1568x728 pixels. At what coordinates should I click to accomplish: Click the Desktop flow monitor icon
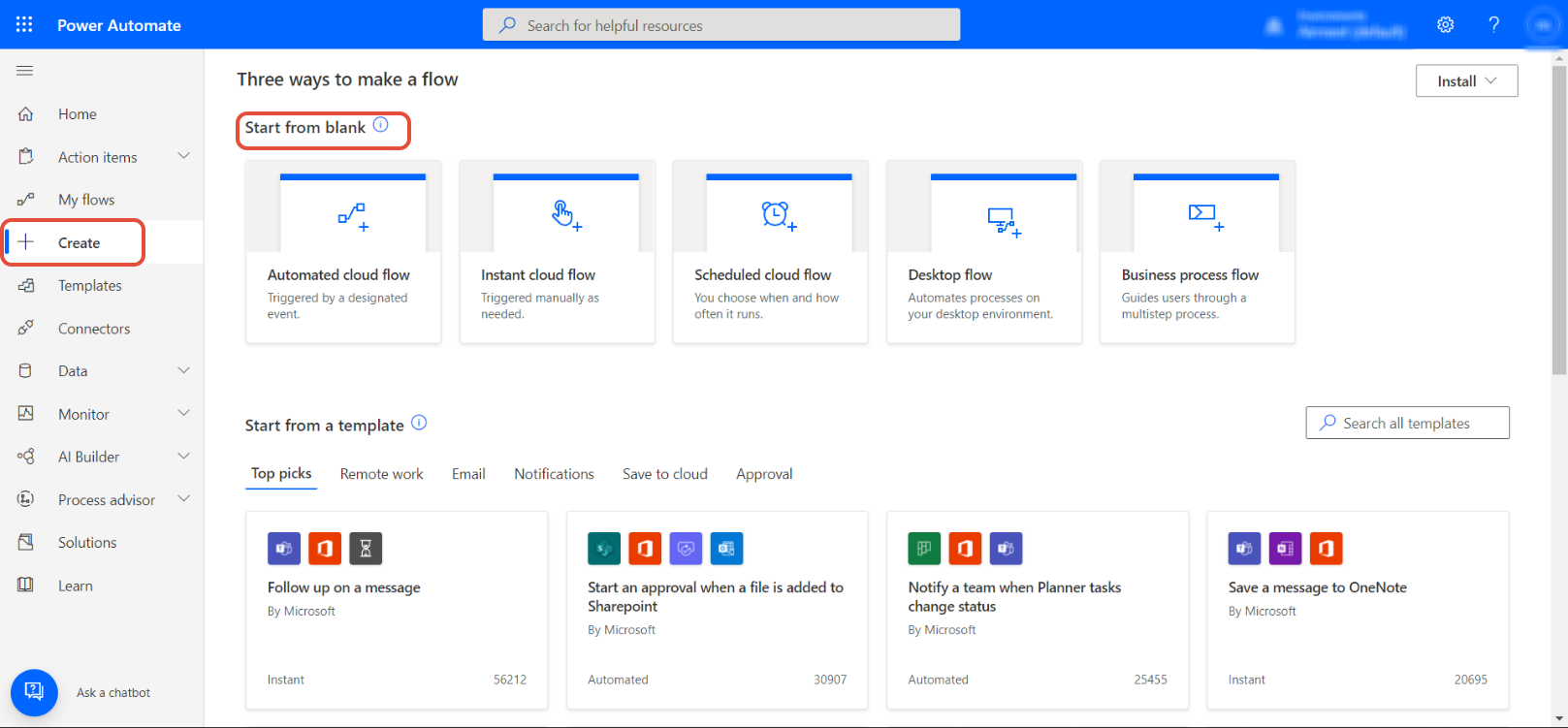1004,222
